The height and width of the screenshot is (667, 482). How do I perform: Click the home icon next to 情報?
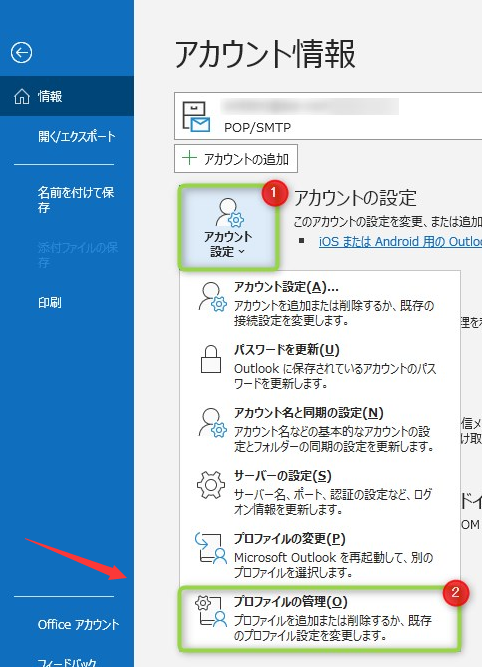click(22, 97)
